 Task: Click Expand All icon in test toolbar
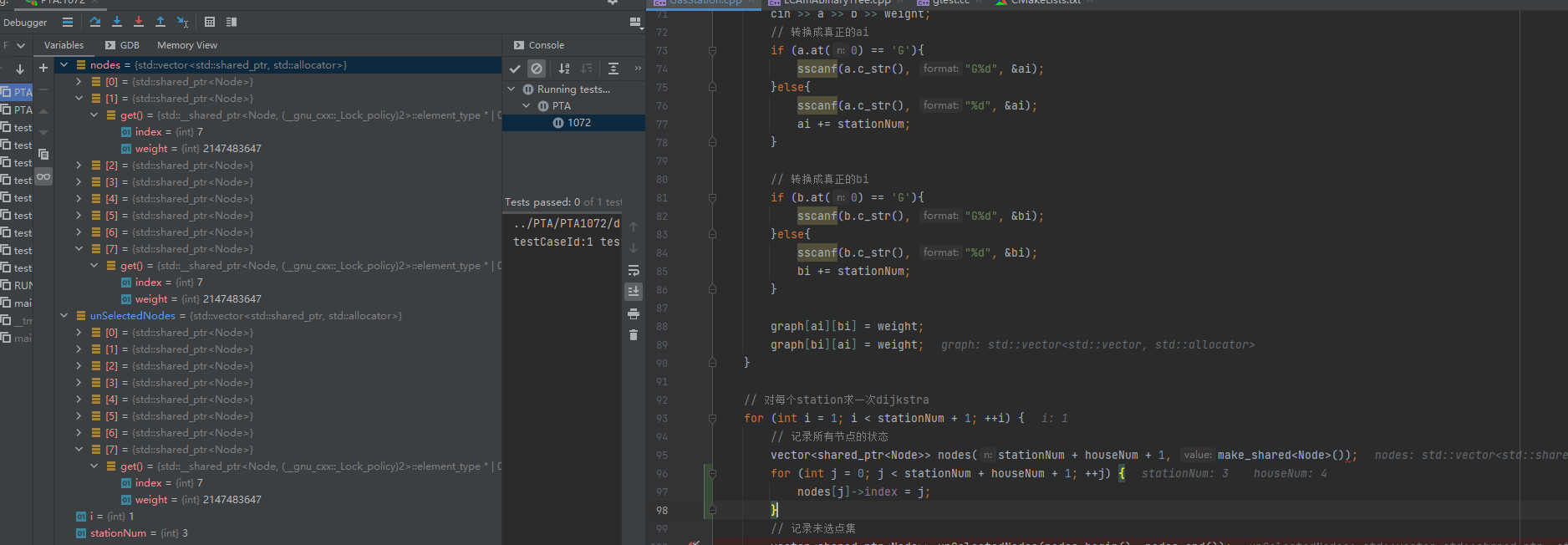coord(613,69)
